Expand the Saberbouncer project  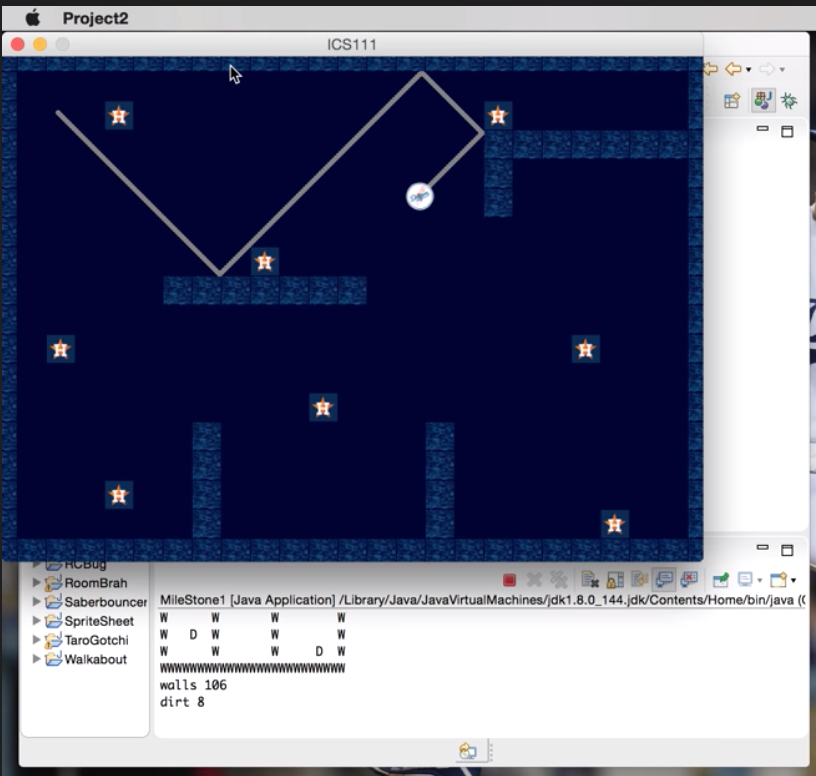pyautogui.click(x=36, y=601)
